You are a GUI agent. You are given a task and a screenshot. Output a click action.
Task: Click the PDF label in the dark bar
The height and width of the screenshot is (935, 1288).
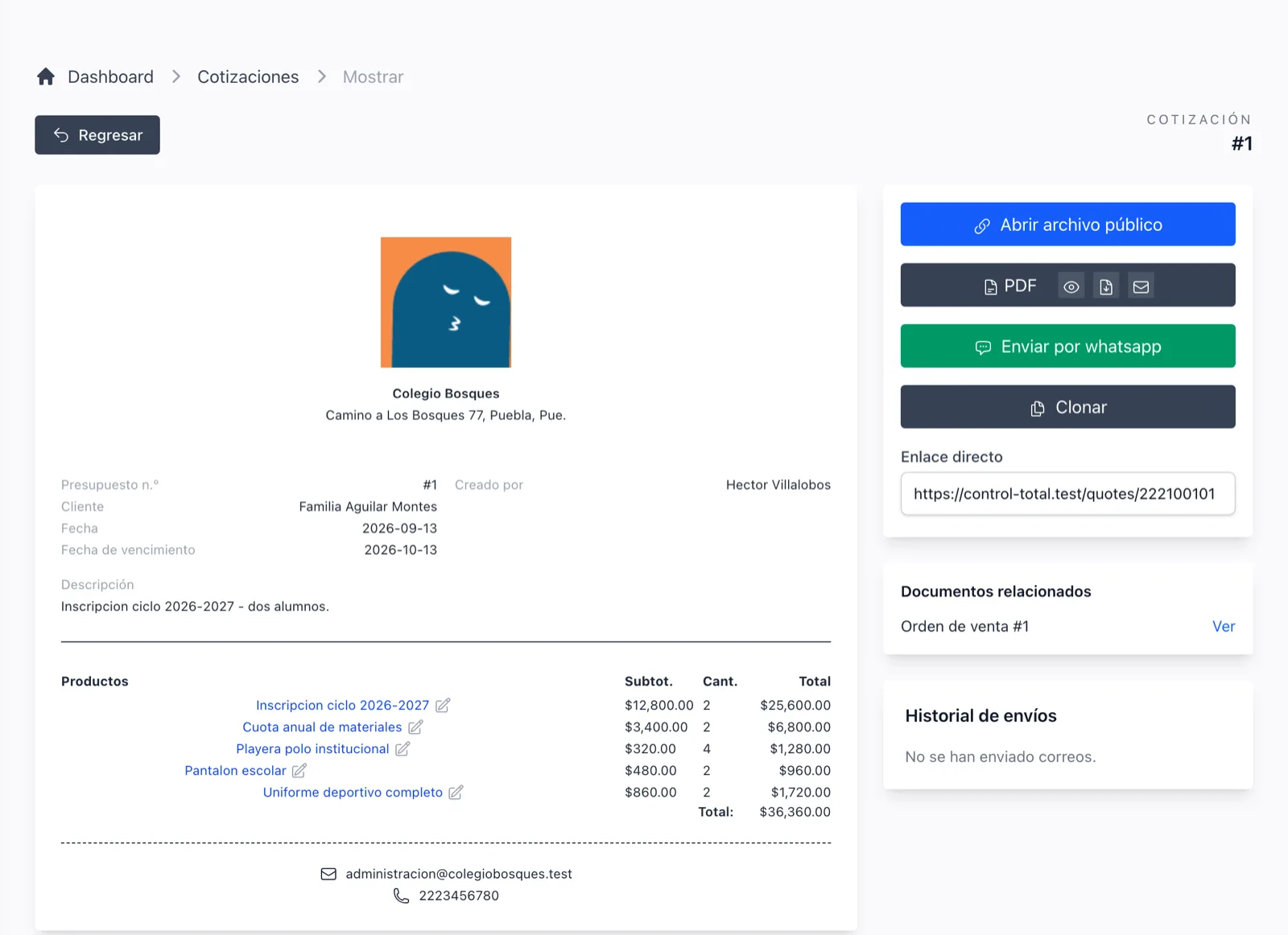click(1010, 286)
